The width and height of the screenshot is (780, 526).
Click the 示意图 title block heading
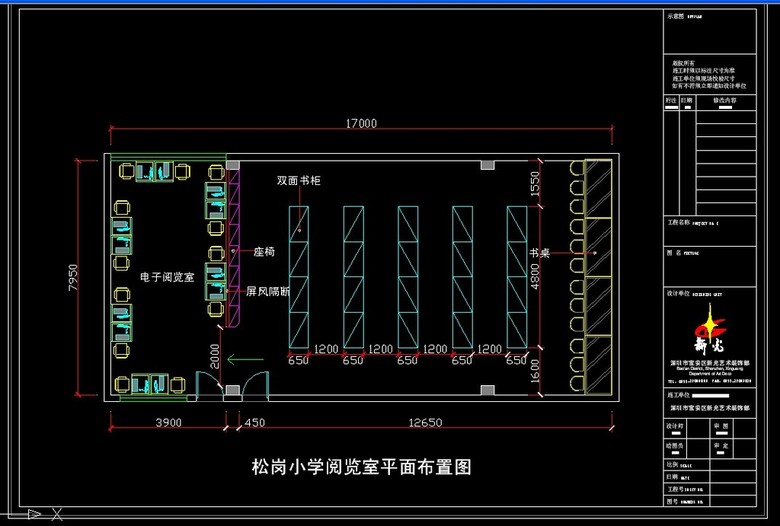pyautogui.click(x=676, y=16)
